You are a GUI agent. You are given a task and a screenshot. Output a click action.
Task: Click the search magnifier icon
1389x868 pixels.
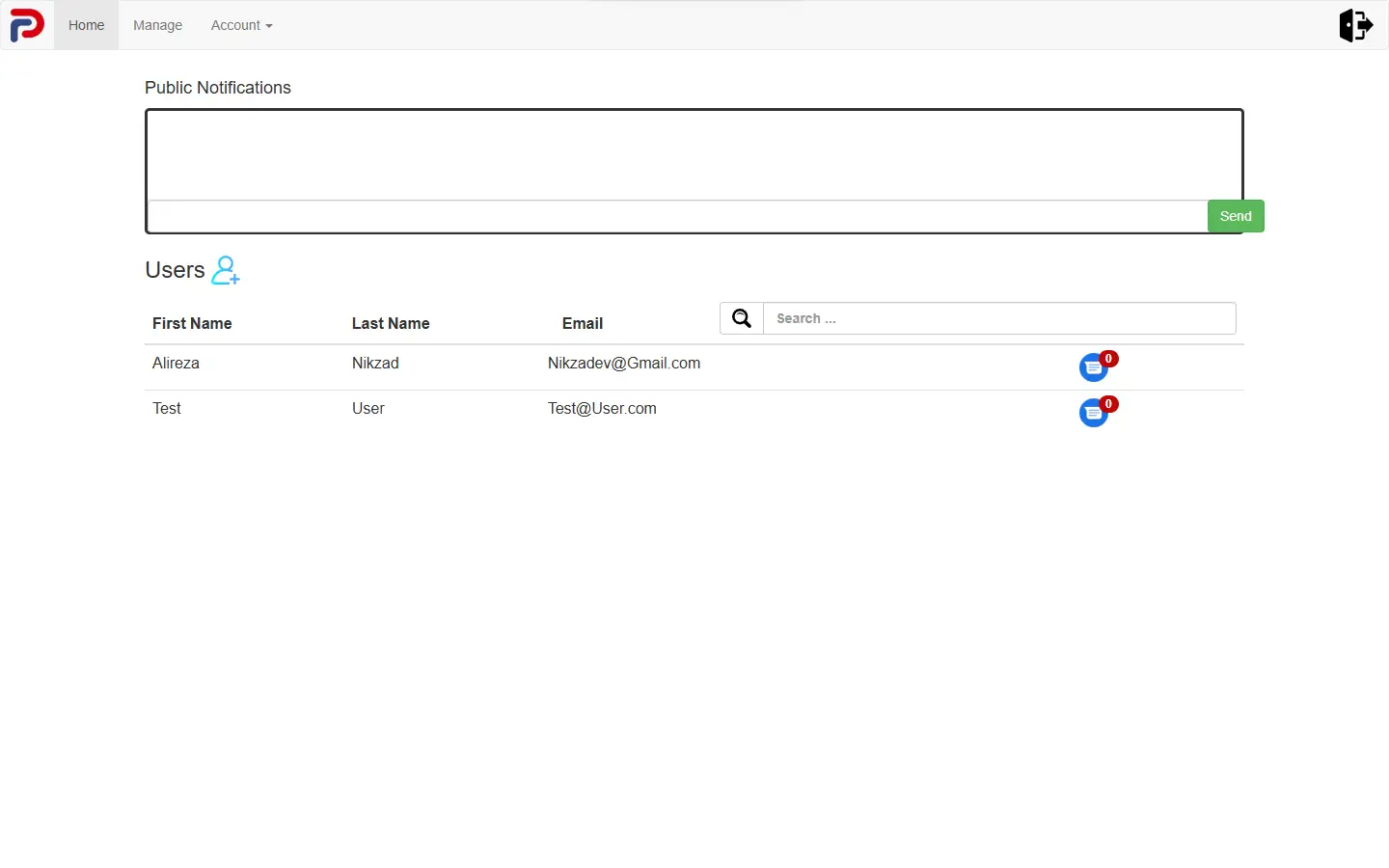pos(742,318)
